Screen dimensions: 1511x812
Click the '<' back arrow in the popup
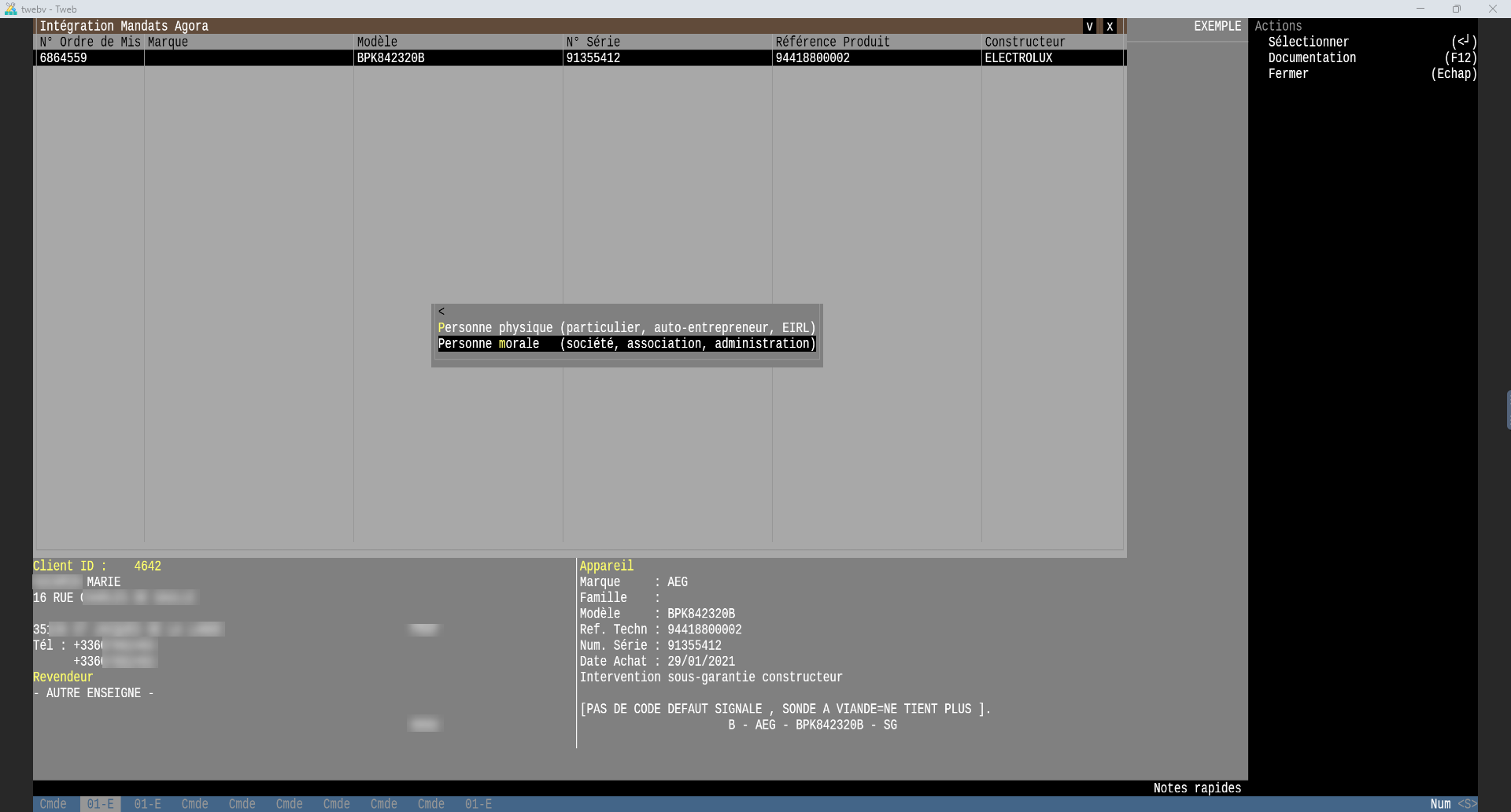coord(441,312)
